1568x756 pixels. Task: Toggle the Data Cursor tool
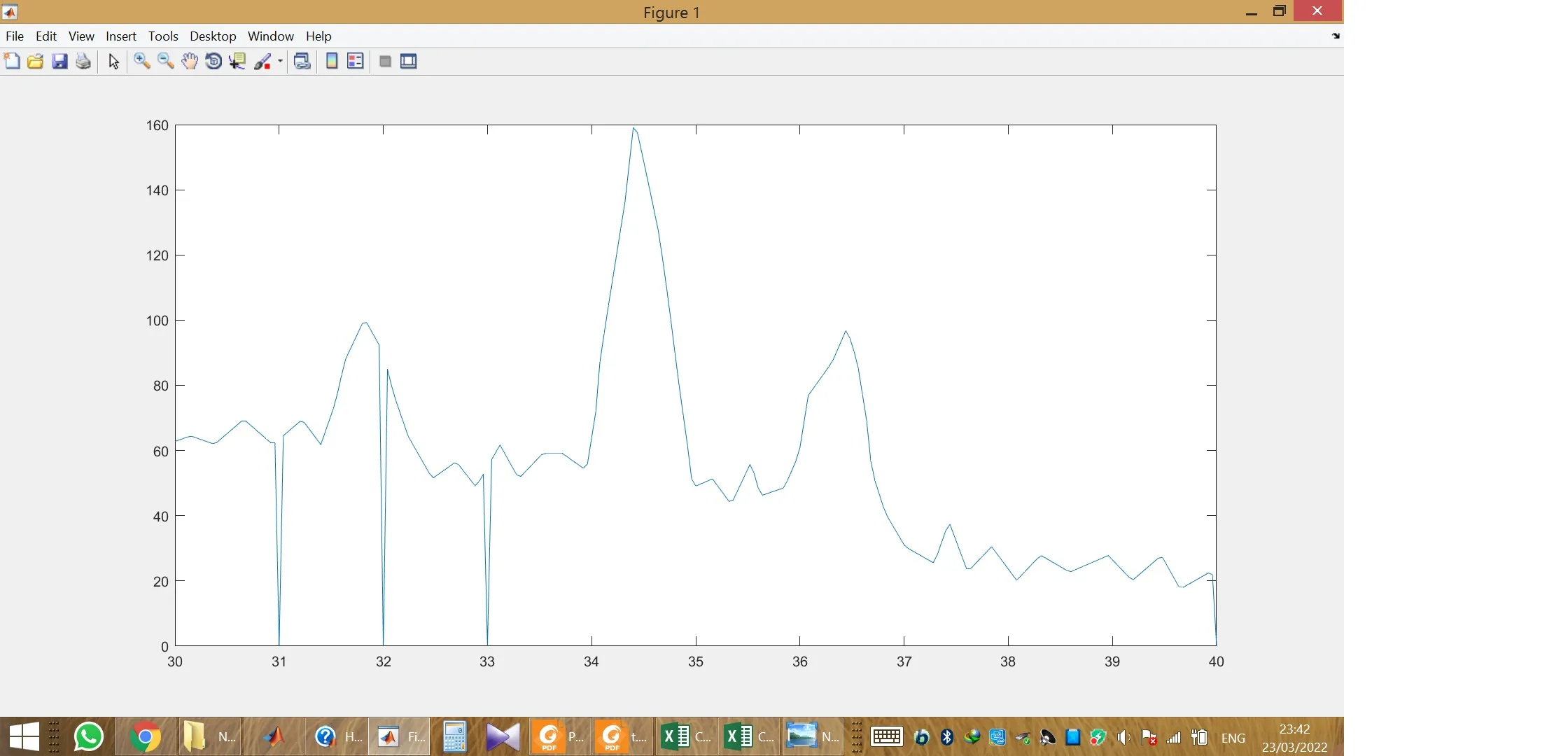[238, 62]
